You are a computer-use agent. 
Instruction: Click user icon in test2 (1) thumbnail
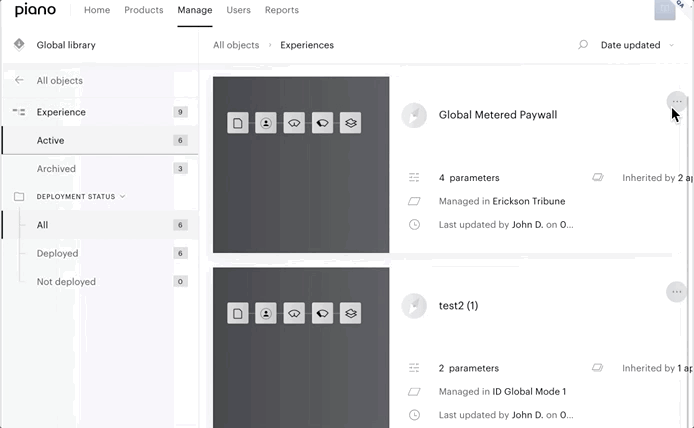pyautogui.click(x=266, y=313)
